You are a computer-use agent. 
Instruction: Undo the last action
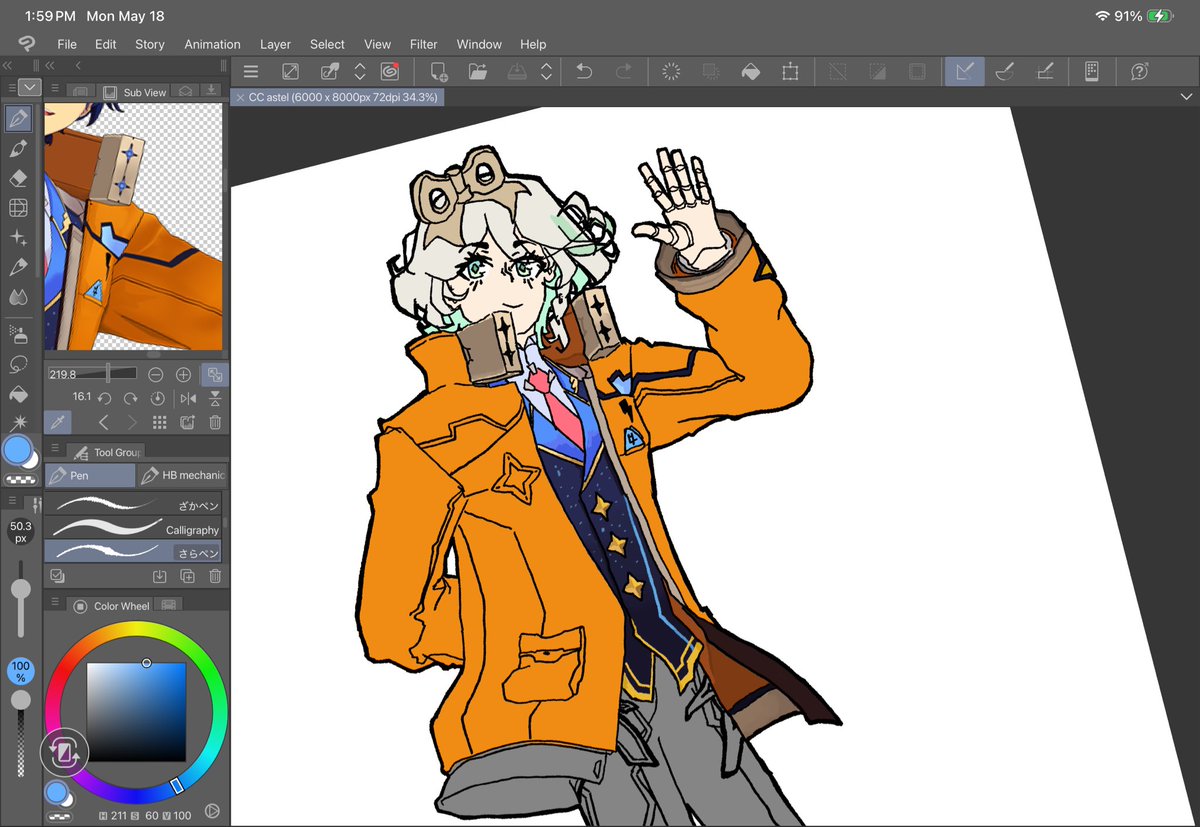pyautogui.click(x=584, y=71)
